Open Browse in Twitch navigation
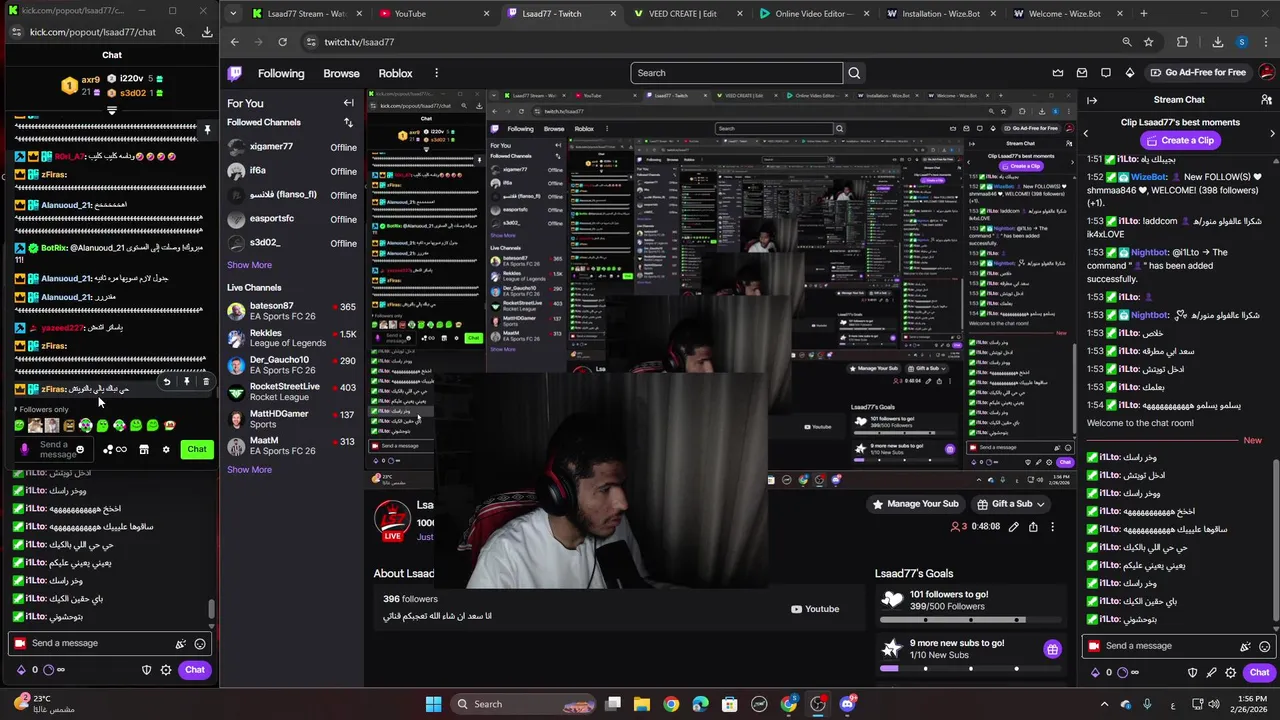Viewport: 1280px width, 720px height. pos(341,73)
